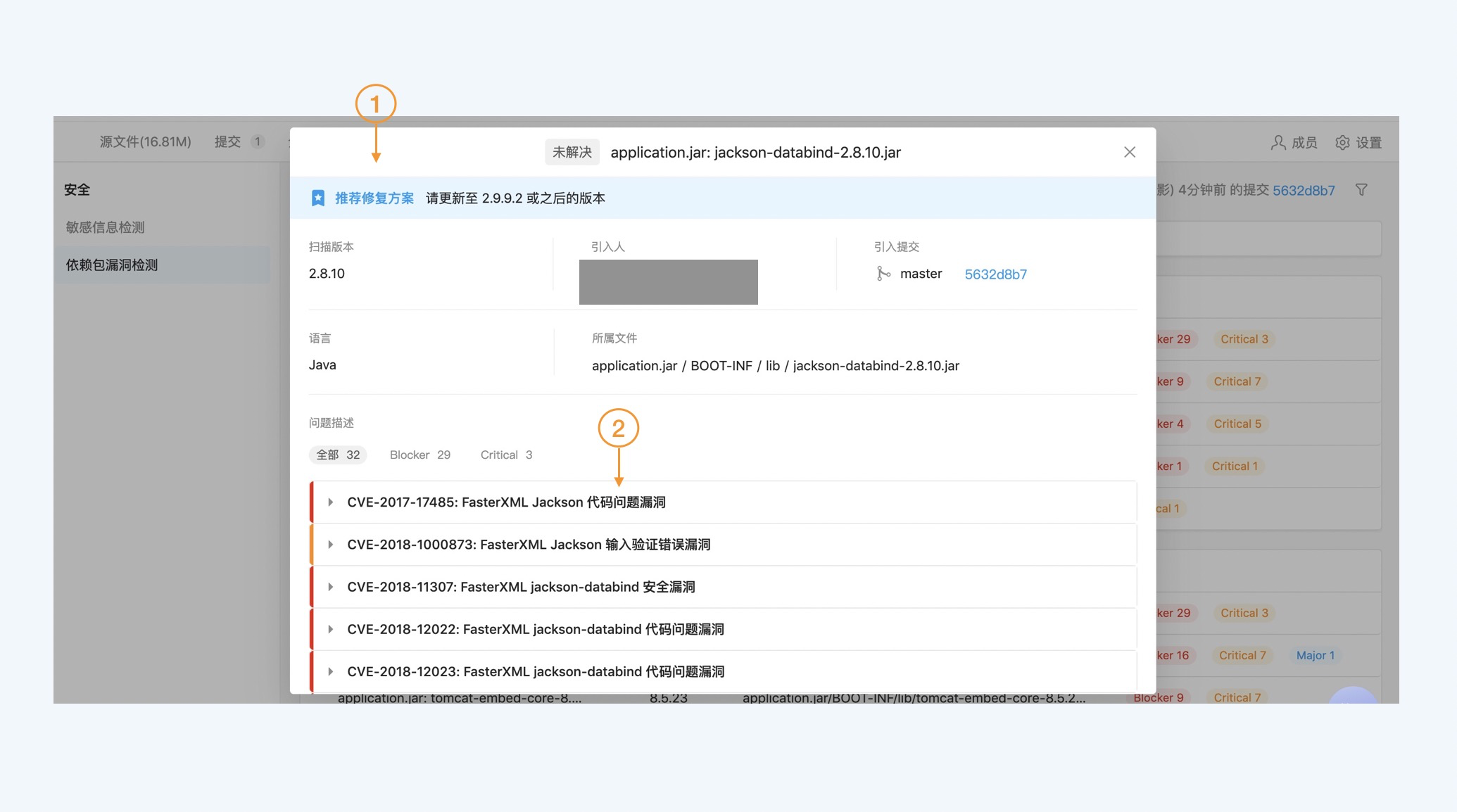Expand CVE-2018-1000873 vulnerability row
The image size is (1457, 812).
[x=331, y=545]
